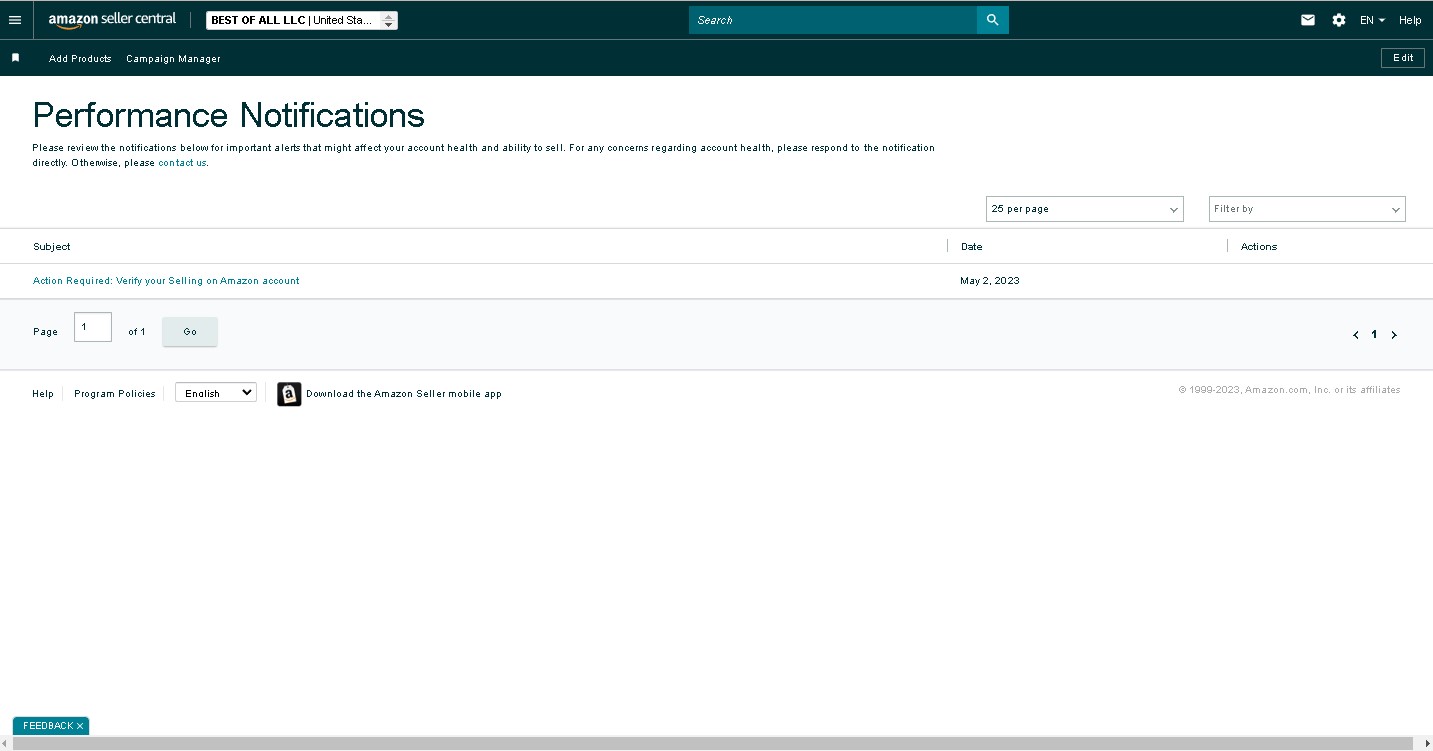Screen dimensions: 1433x751
Task: Go to previous page arrow
Action: click(x=1356, y=335)
